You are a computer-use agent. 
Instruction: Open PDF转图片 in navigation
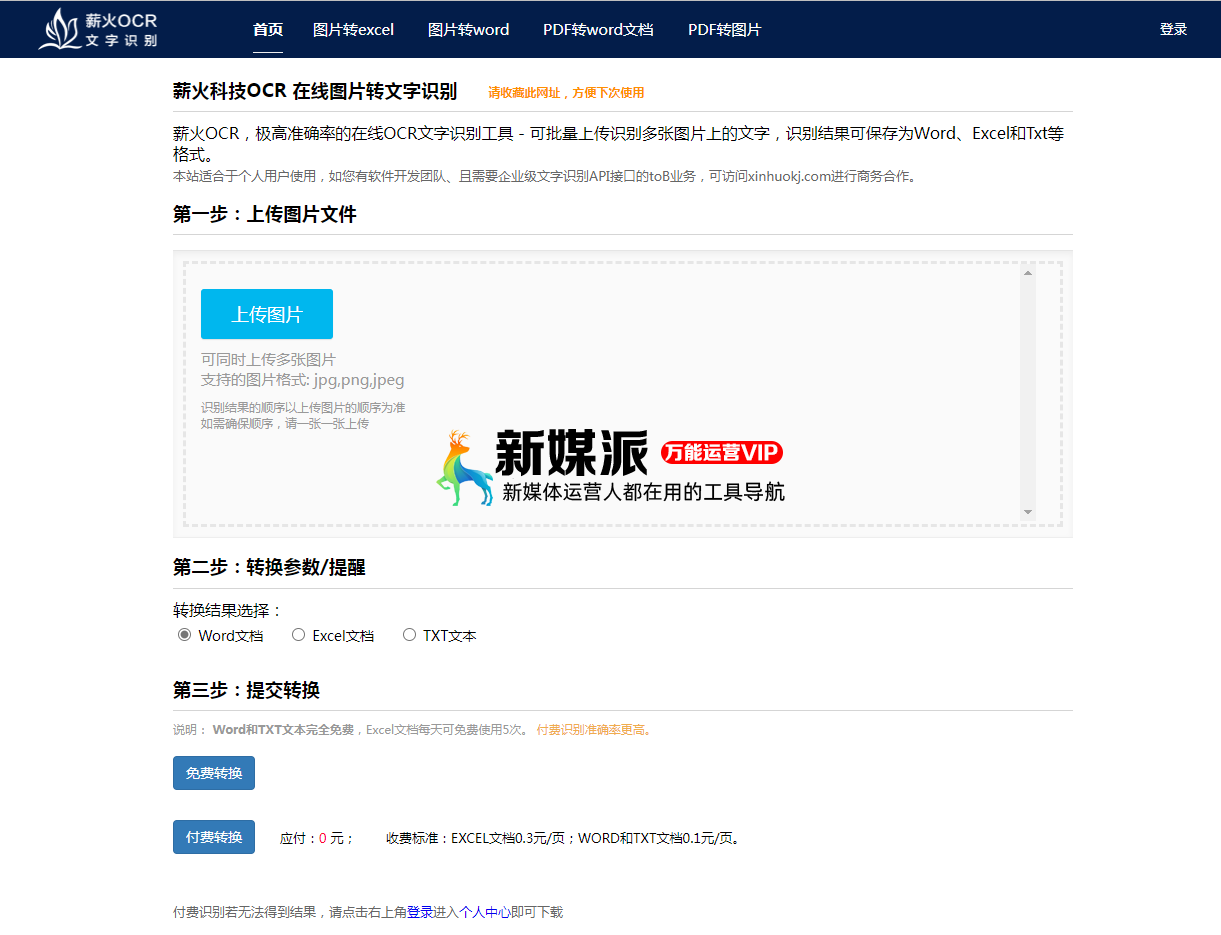pyautogui.click(x=724, y=30)
